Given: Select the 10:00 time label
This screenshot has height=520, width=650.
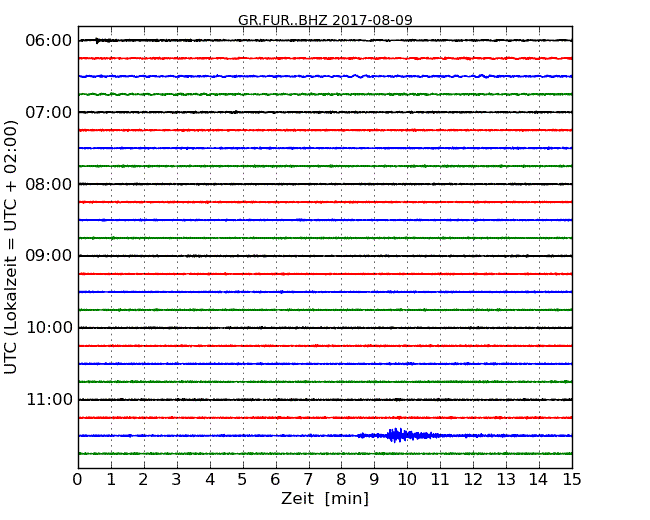Looking at the screenshot, I should tap(49, 328).
